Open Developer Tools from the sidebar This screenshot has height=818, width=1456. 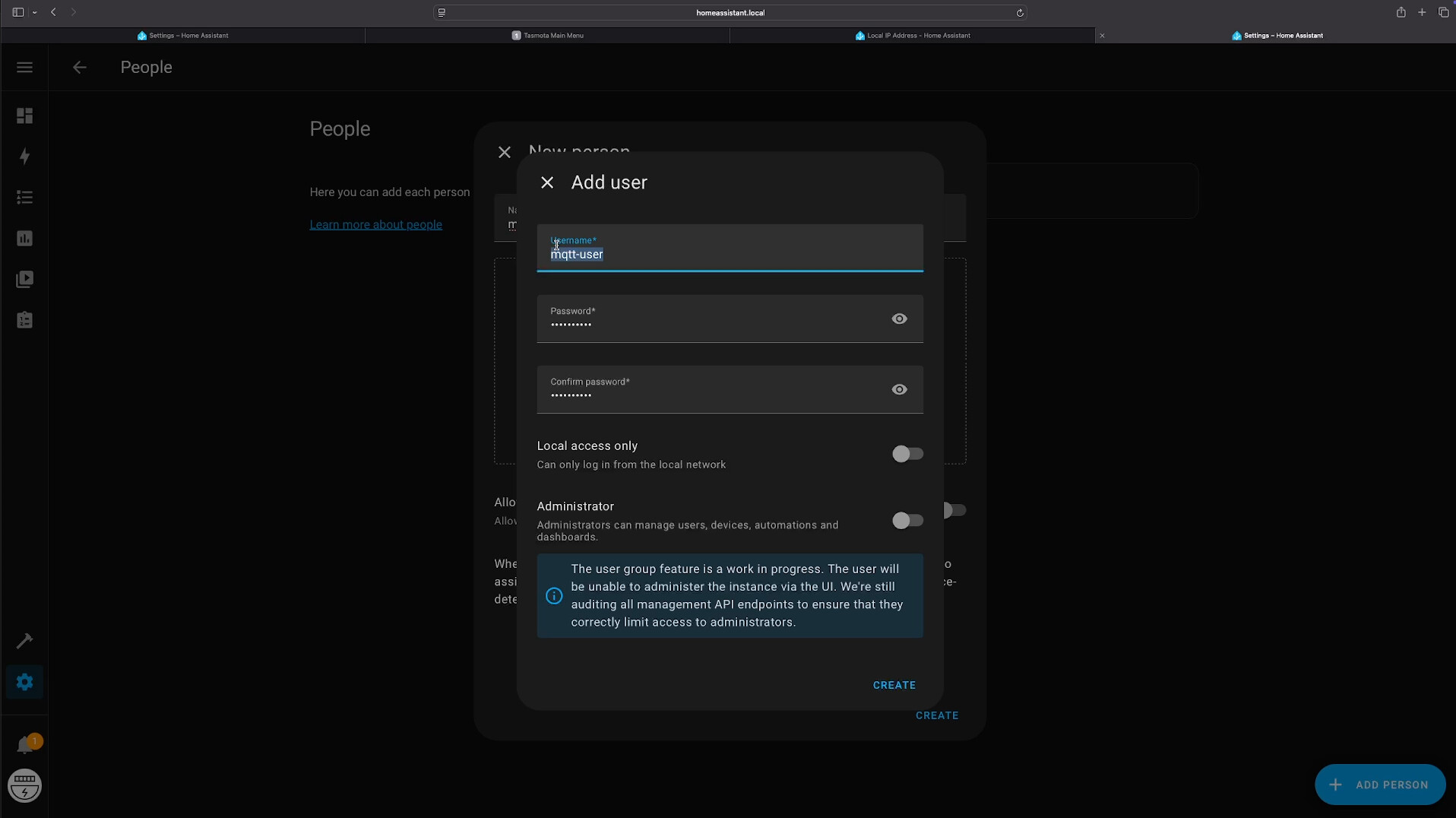pos(24,642)
